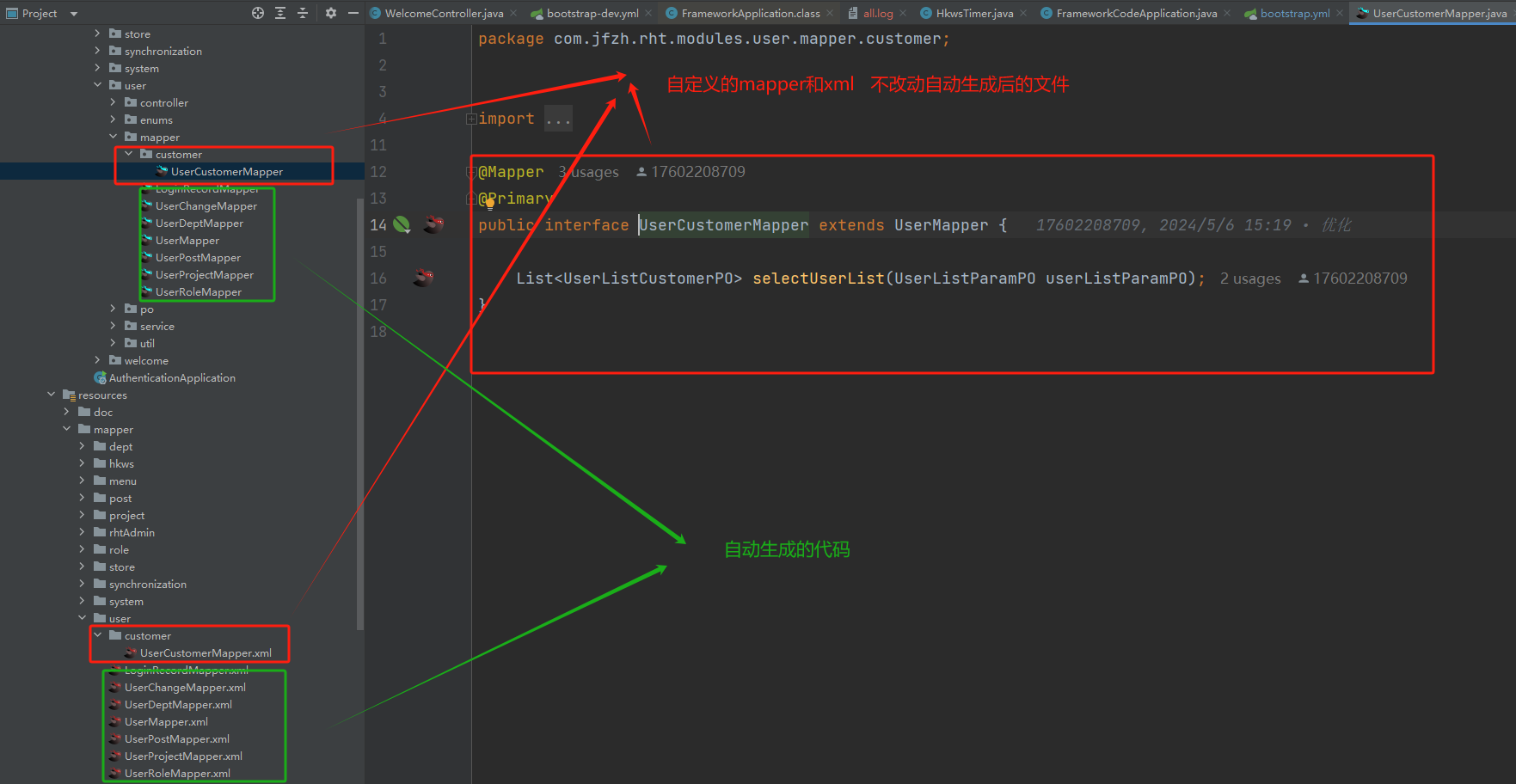The height and width of the screenshot is (784, 1516).
Task: Expand the controller folder under user
Action: coord(113,102)
